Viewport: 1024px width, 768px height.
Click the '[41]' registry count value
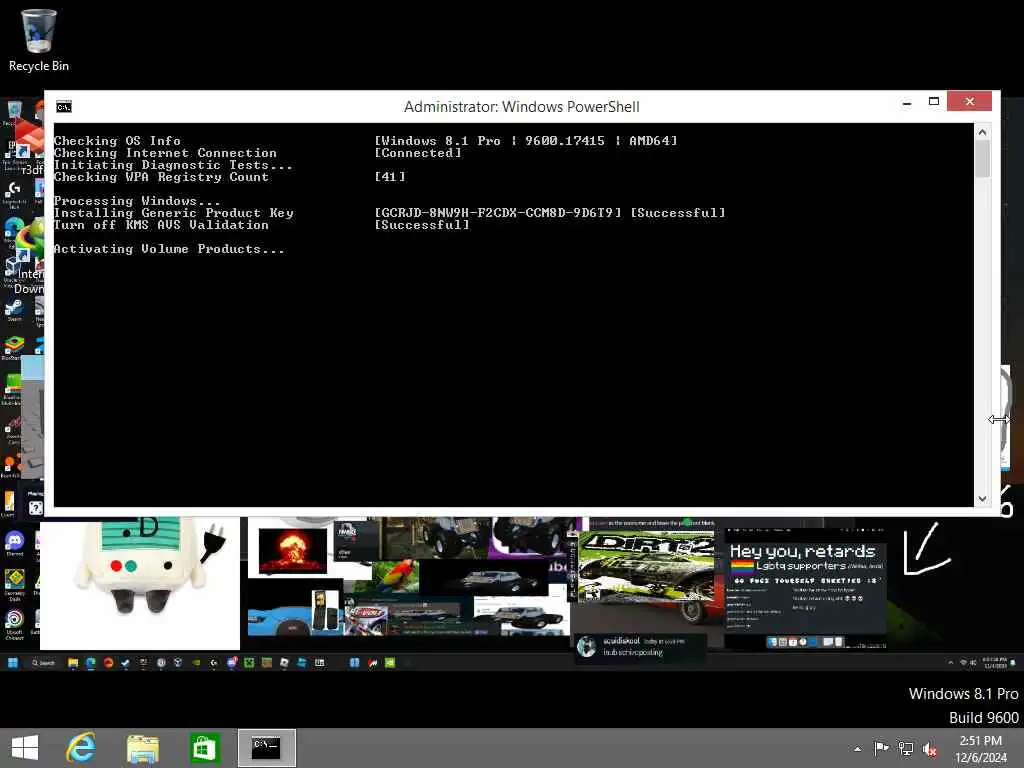click(x=390, y=177)
